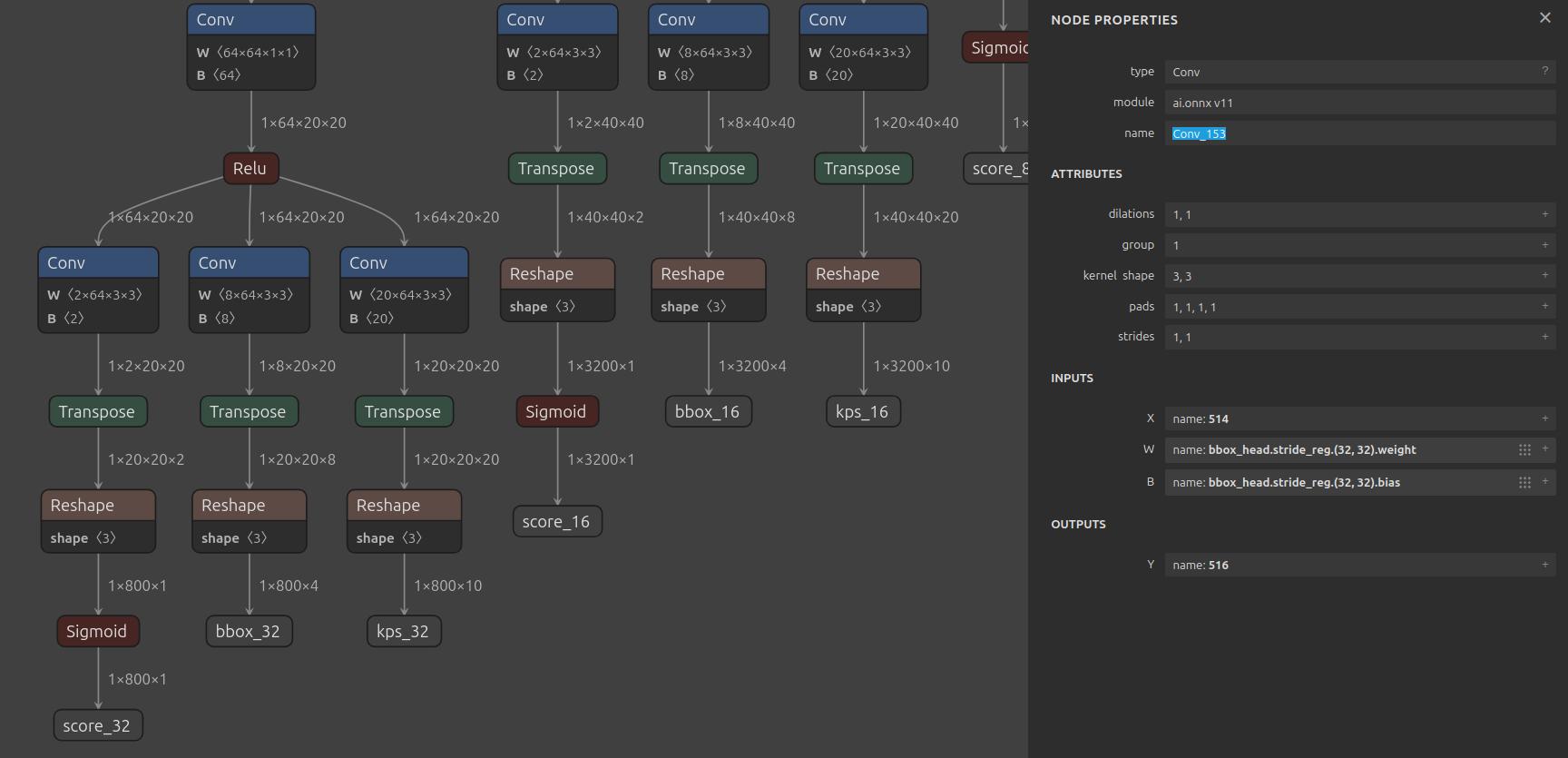Click the weight tensor grid icon for W input
1568x758 pixels.
point(1524,450)
